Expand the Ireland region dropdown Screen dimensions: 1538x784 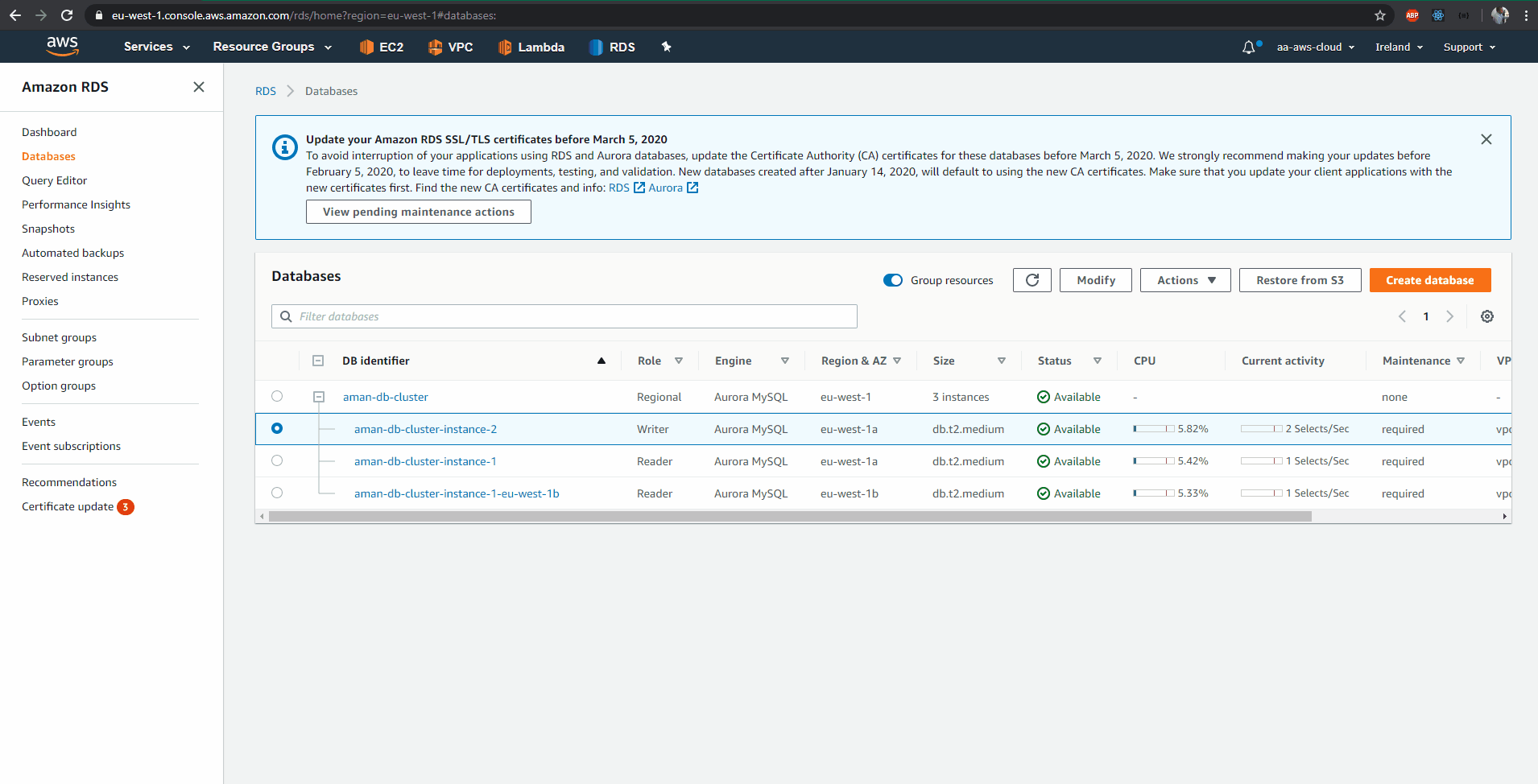[1399, 47]
